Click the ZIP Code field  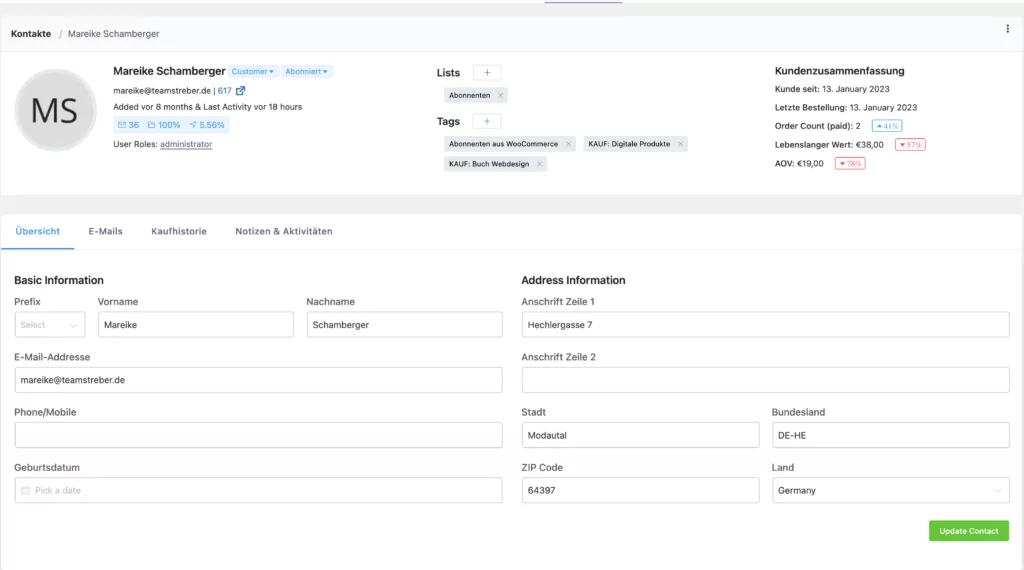click(640, 490)
